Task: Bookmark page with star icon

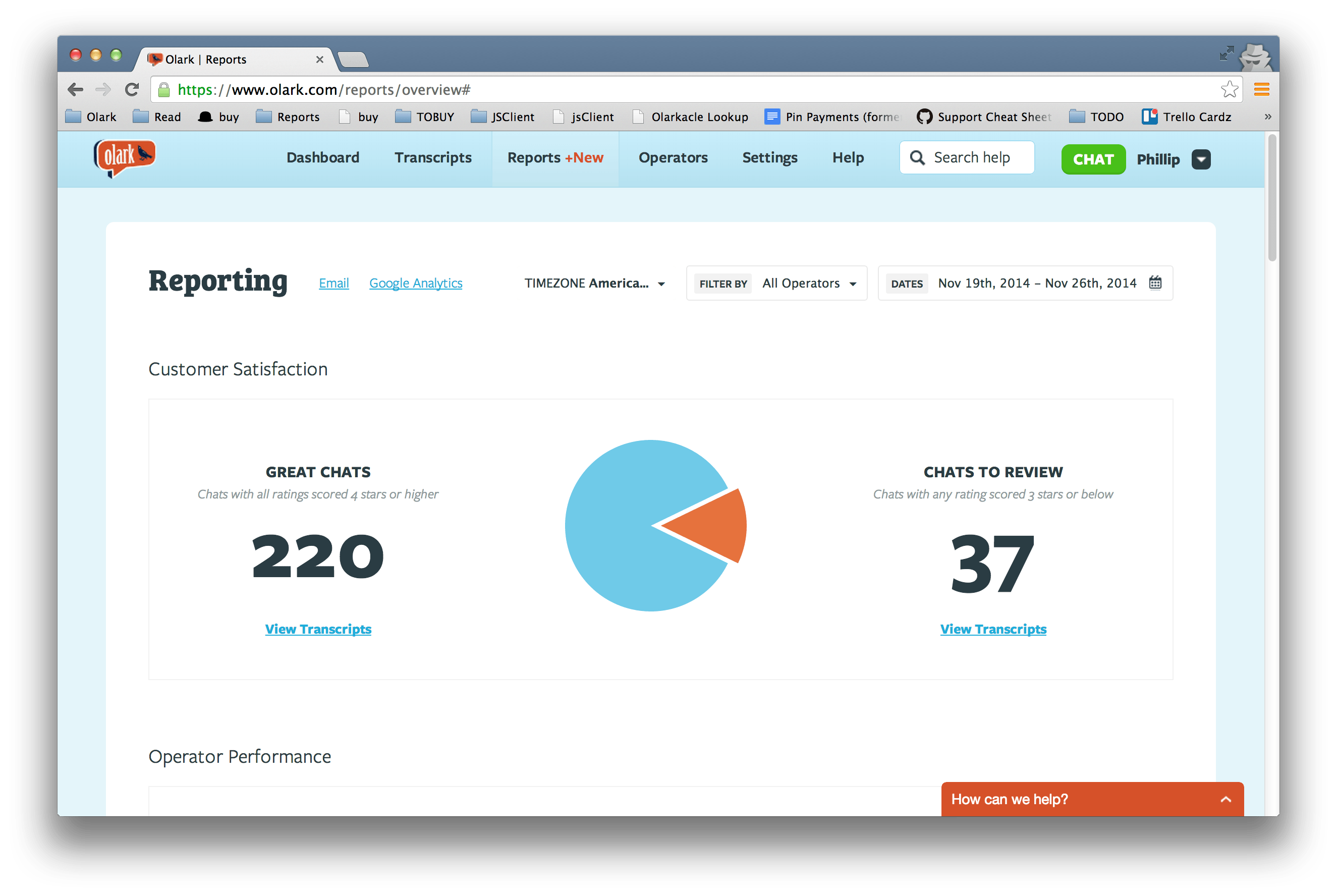Action: (x=1229, y=90)
